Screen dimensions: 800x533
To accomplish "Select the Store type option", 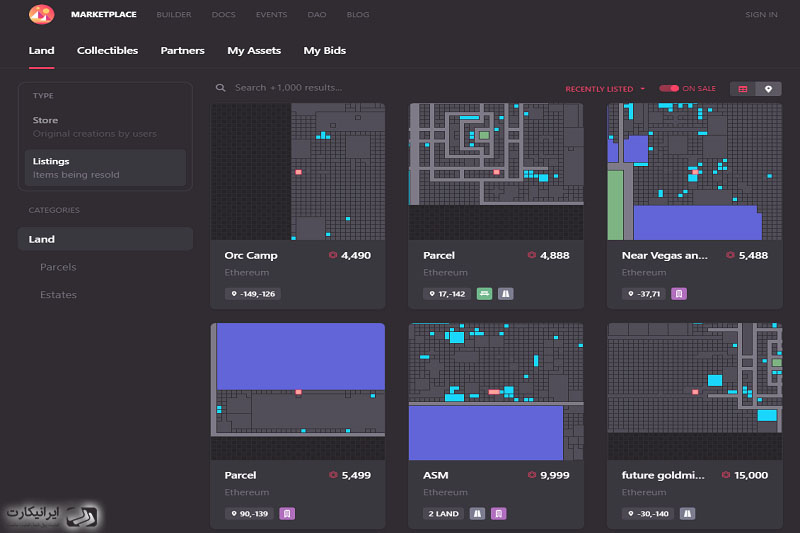I will 105,126.
